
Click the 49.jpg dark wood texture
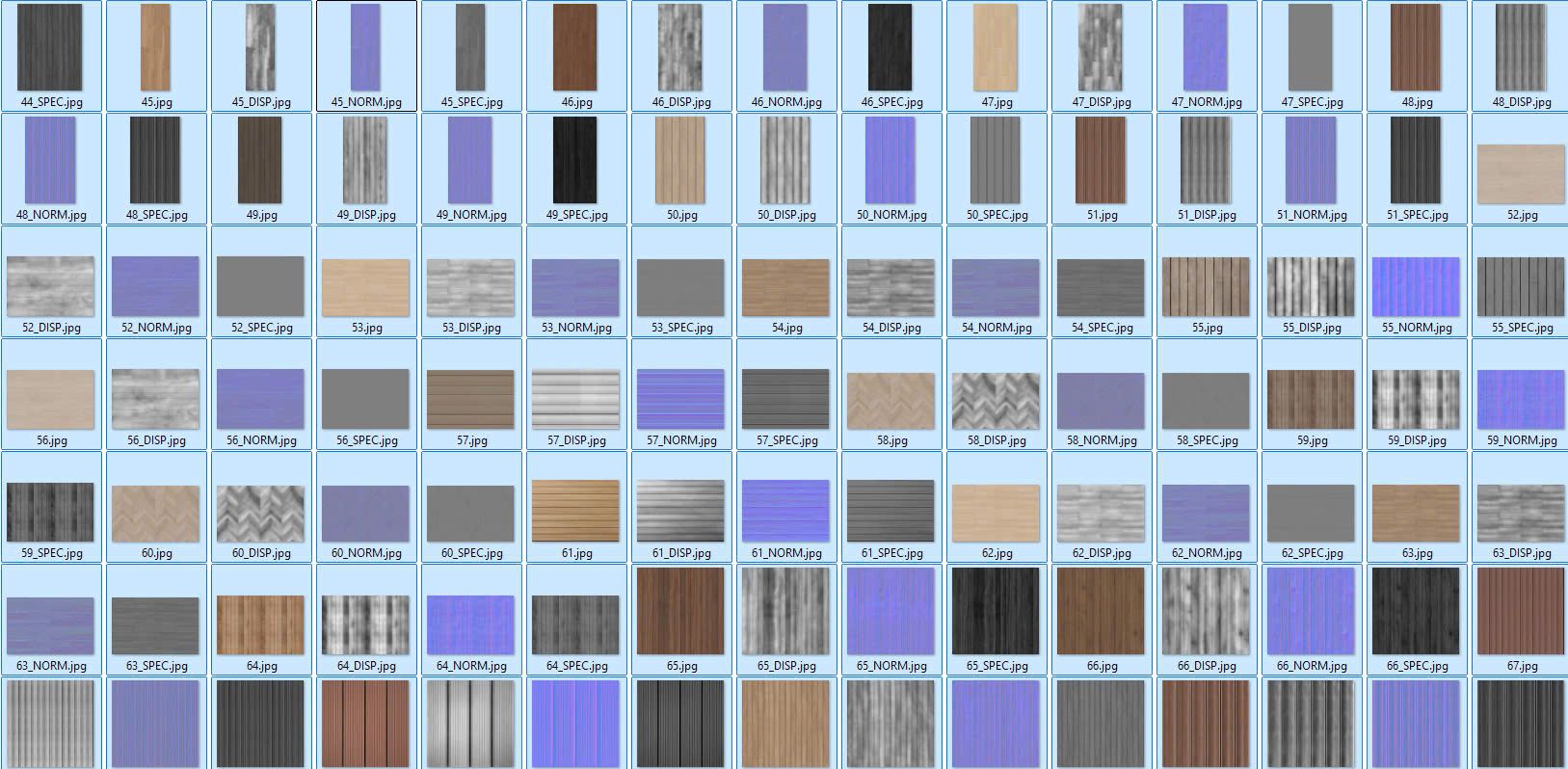(x=261, y=160)
